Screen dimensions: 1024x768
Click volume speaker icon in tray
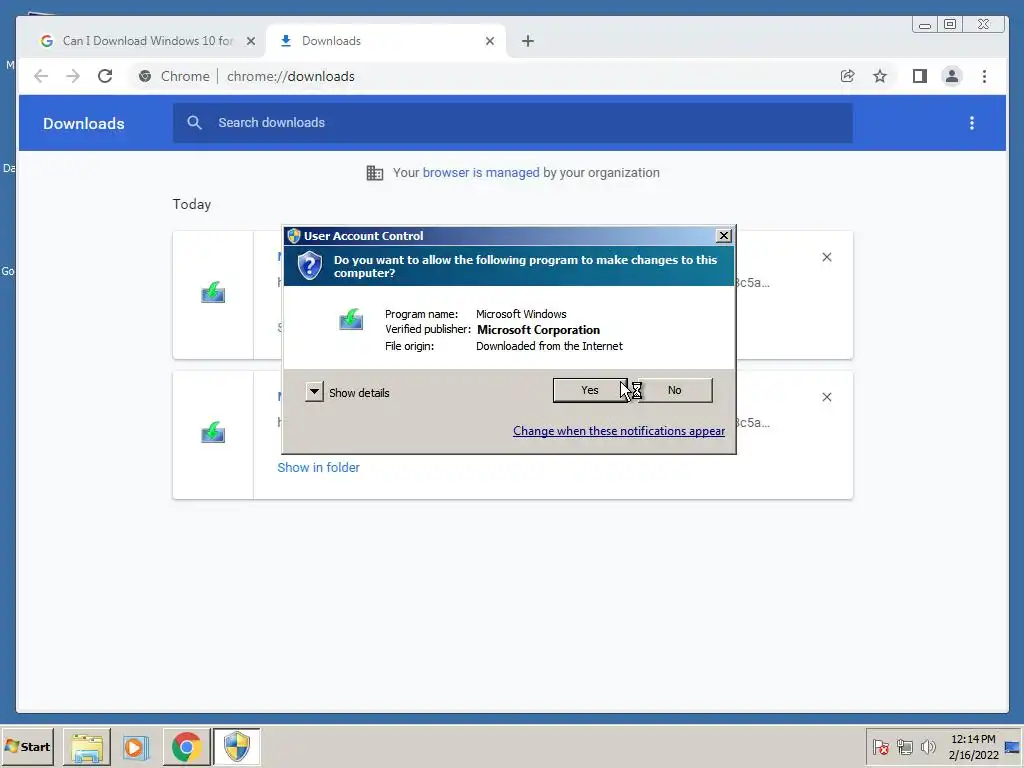pos(928,747)
